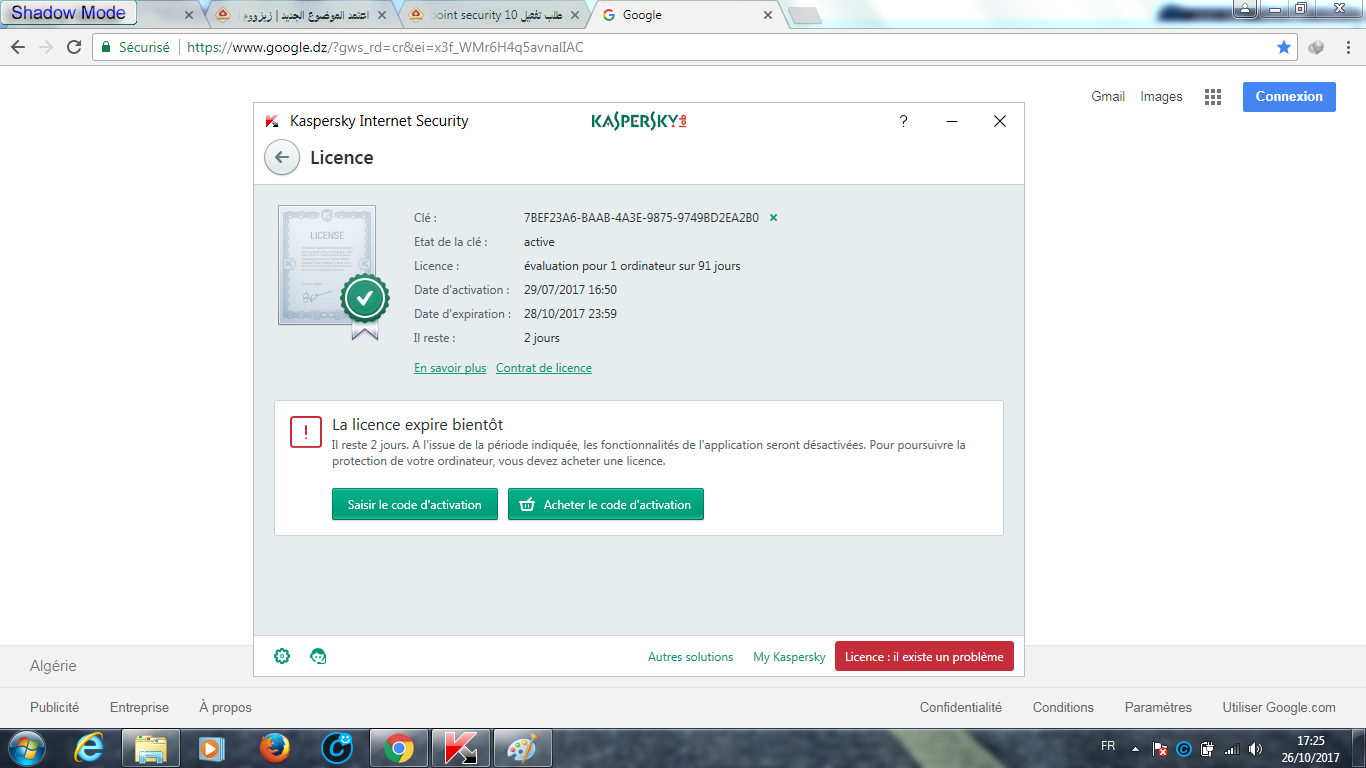Open Paint from the taskbar

click(x=523, y=748)
